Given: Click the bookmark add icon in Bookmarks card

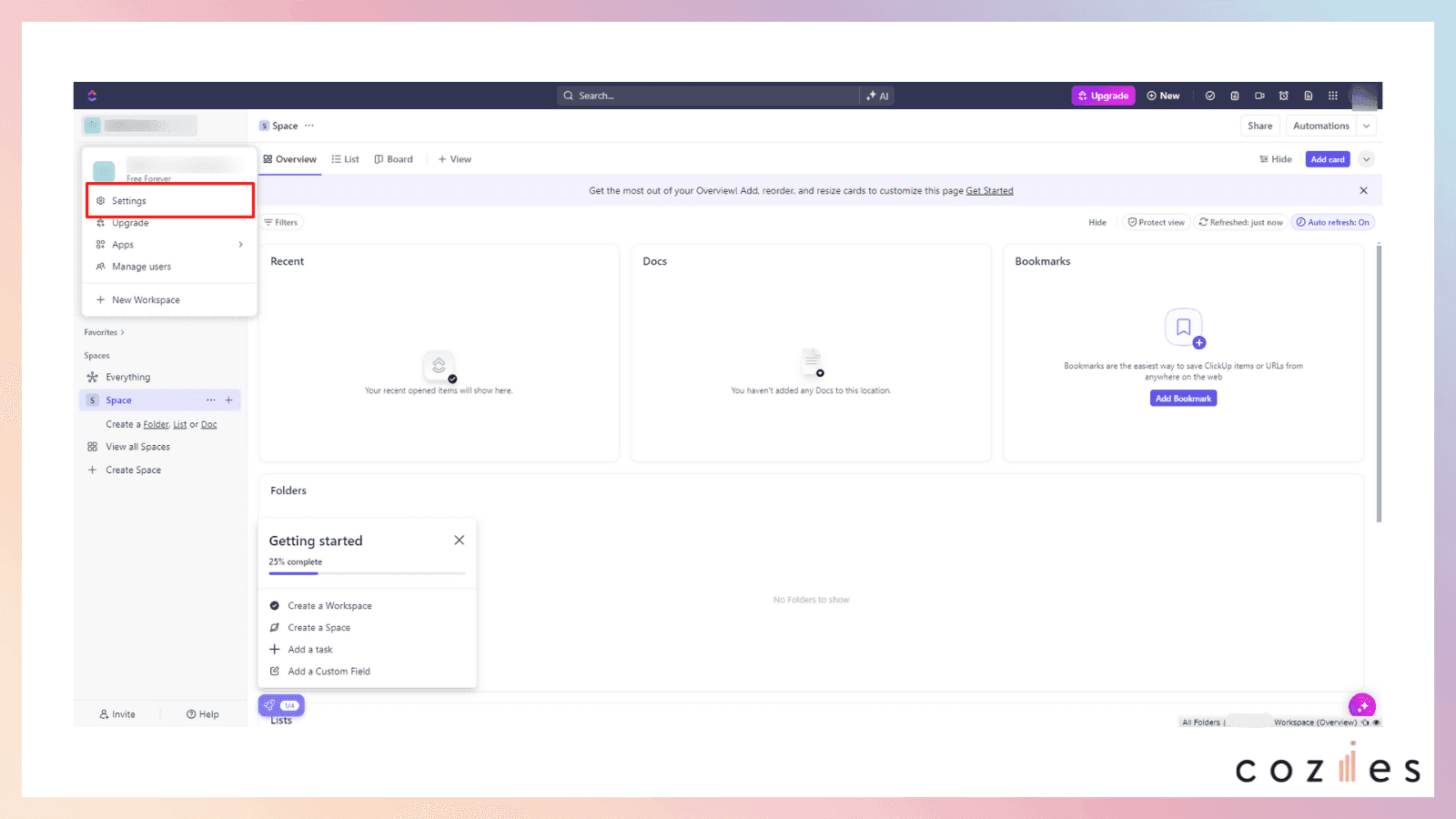Looking at the screenshot, I should click(x=1184, y=328).
